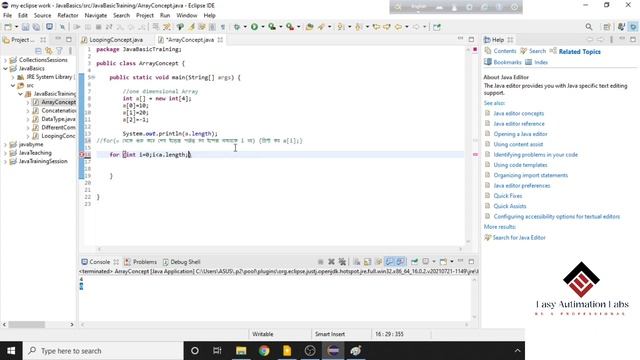The image size is (640, 360).
Task: Click the taskbar search box
Action: click(x=103, y=351)
